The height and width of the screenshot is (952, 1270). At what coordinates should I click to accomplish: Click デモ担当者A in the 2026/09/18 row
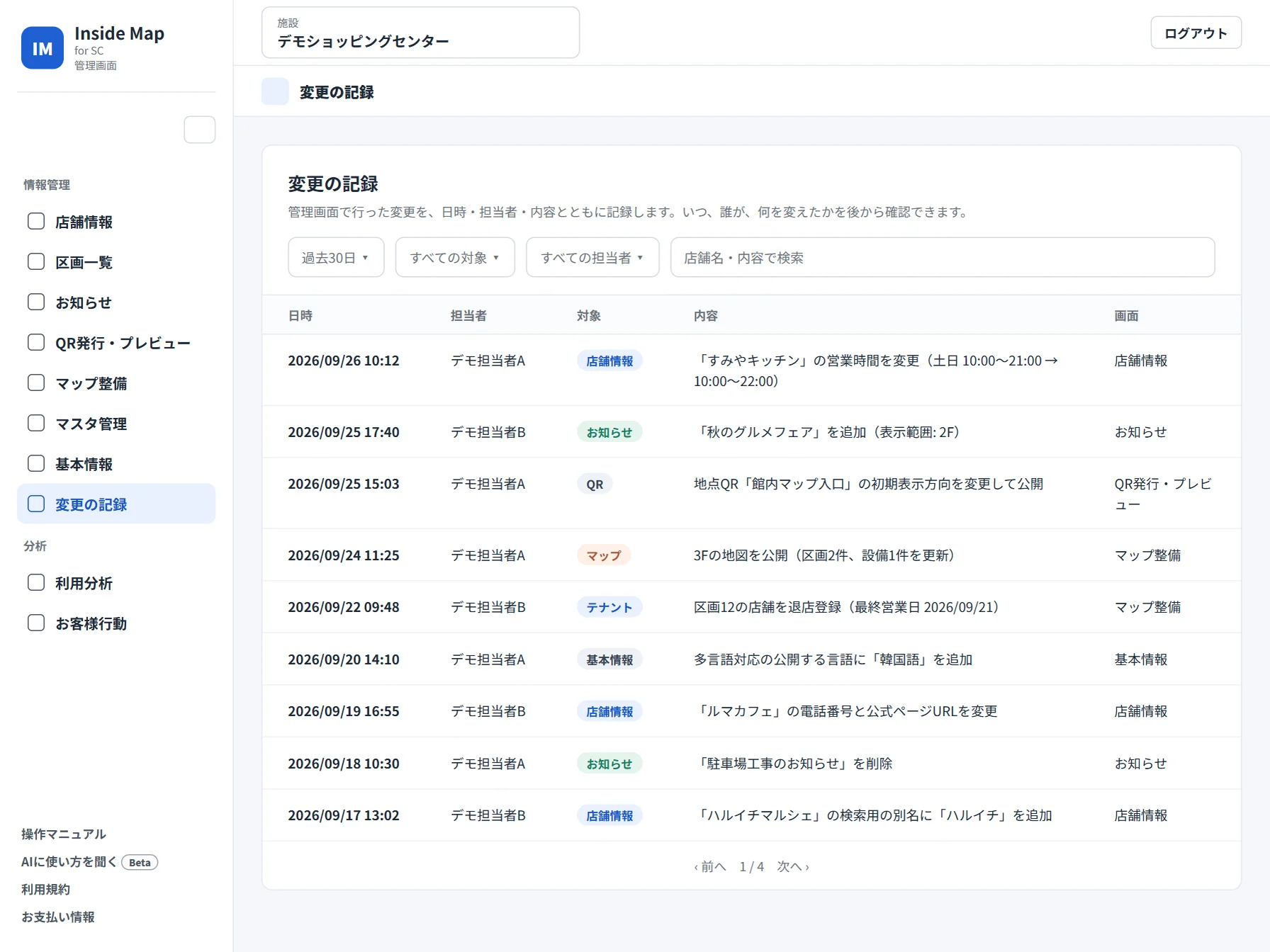(x=488, y=764)
